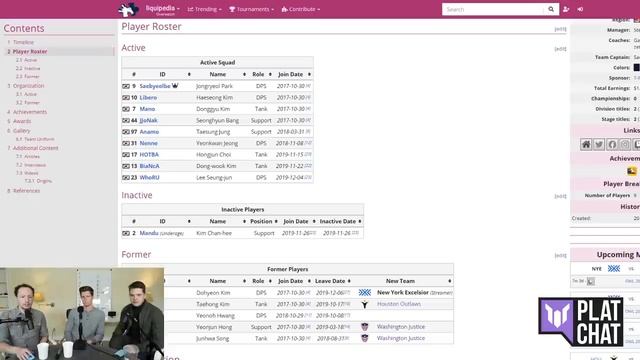The width and height of the screenshot is (640, 360).
Task: Sort Active Squad by ID column
Action: point(189,74)
